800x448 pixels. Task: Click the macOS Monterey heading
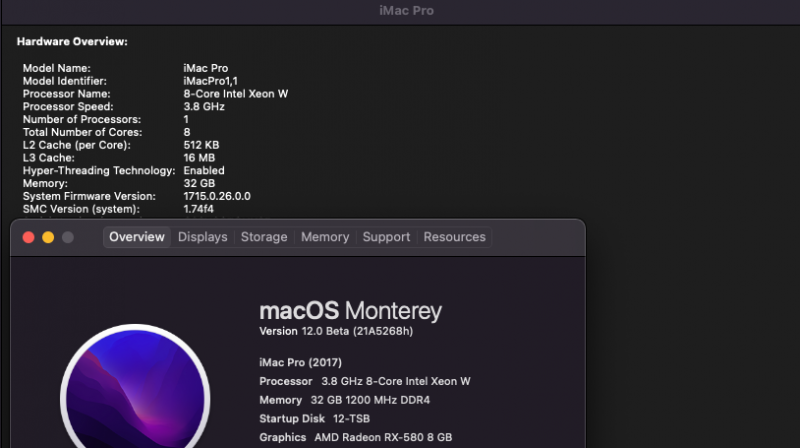coord(350,311)
